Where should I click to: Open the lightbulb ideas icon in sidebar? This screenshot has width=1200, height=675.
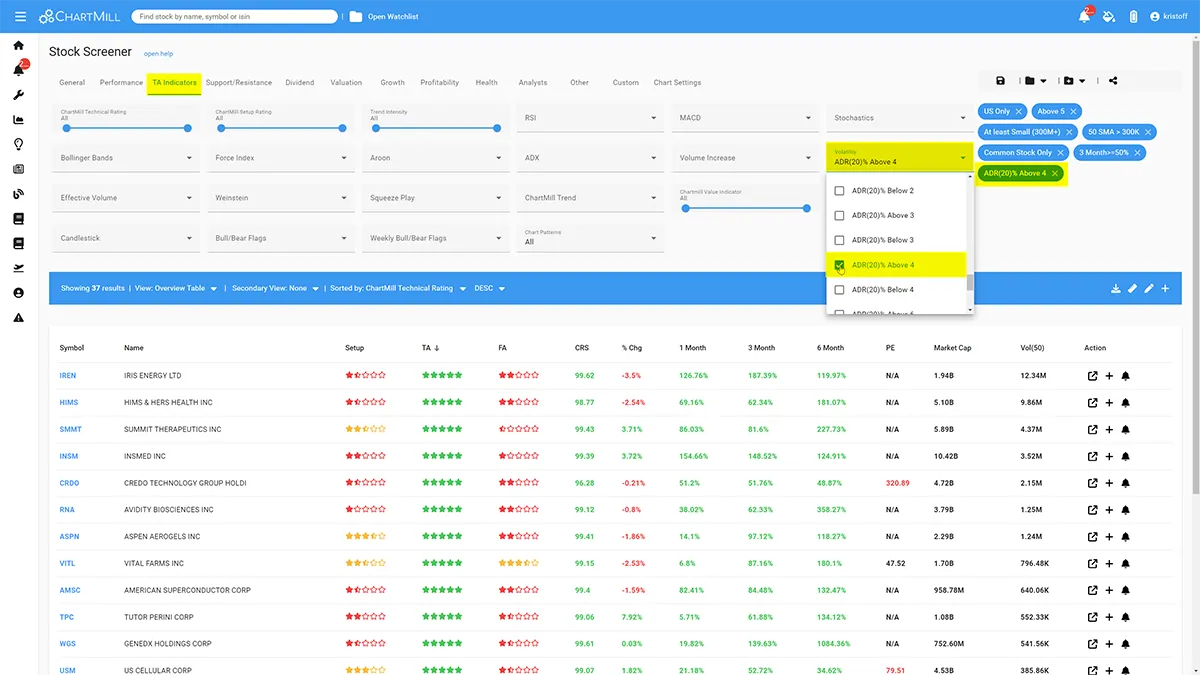(19, 144)
